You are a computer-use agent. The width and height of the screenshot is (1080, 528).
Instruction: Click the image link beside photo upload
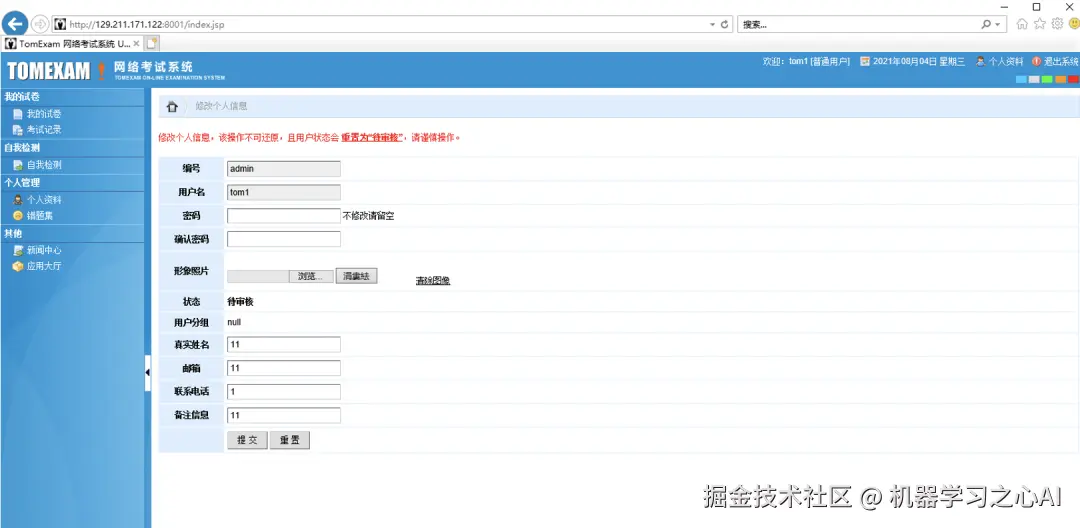click(433, 281)
